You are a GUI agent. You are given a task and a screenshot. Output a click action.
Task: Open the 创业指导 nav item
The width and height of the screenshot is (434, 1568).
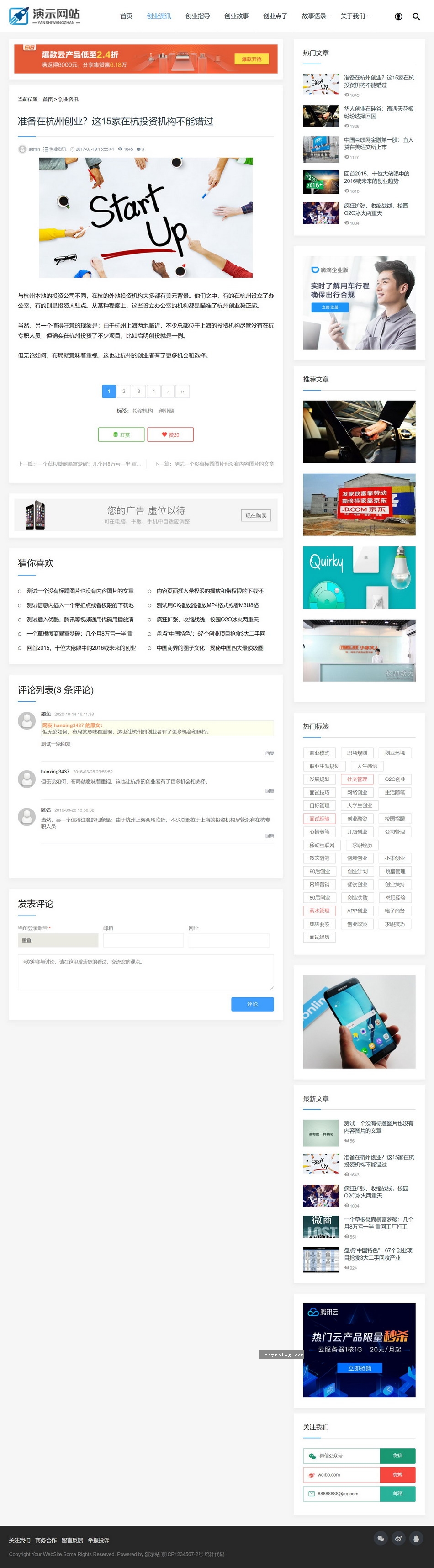198,16
